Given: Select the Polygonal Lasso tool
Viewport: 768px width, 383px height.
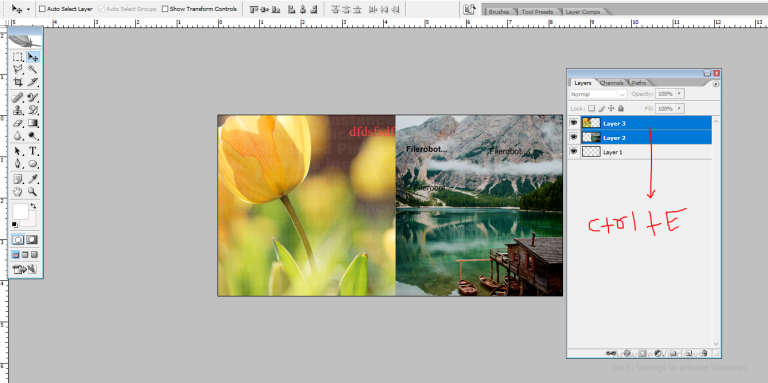Looking at the screenshot, I should click(x=18, y=69).
